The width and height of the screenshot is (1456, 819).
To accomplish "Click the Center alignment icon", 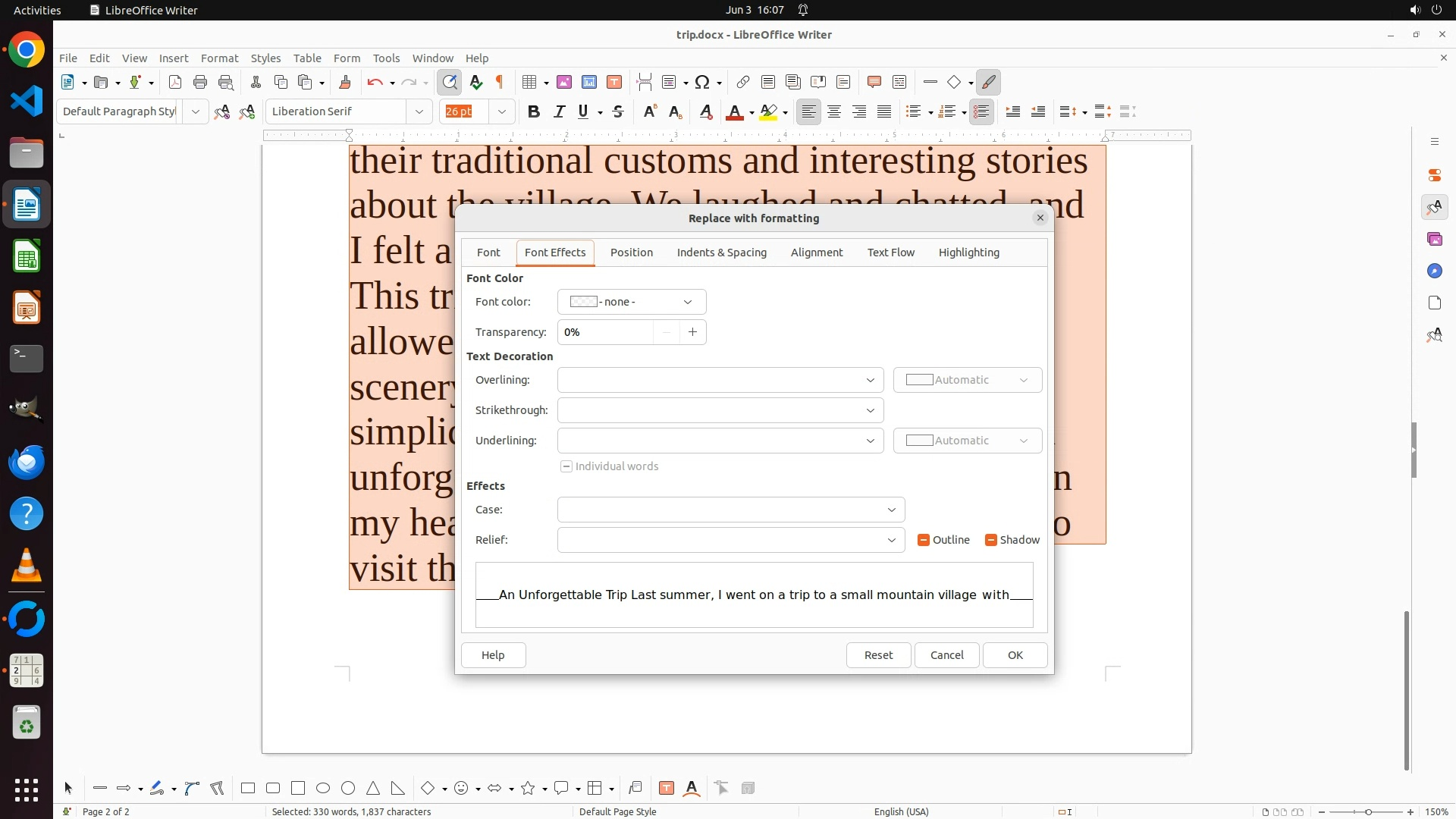I will pyautogui.click(x=834, y=111).
